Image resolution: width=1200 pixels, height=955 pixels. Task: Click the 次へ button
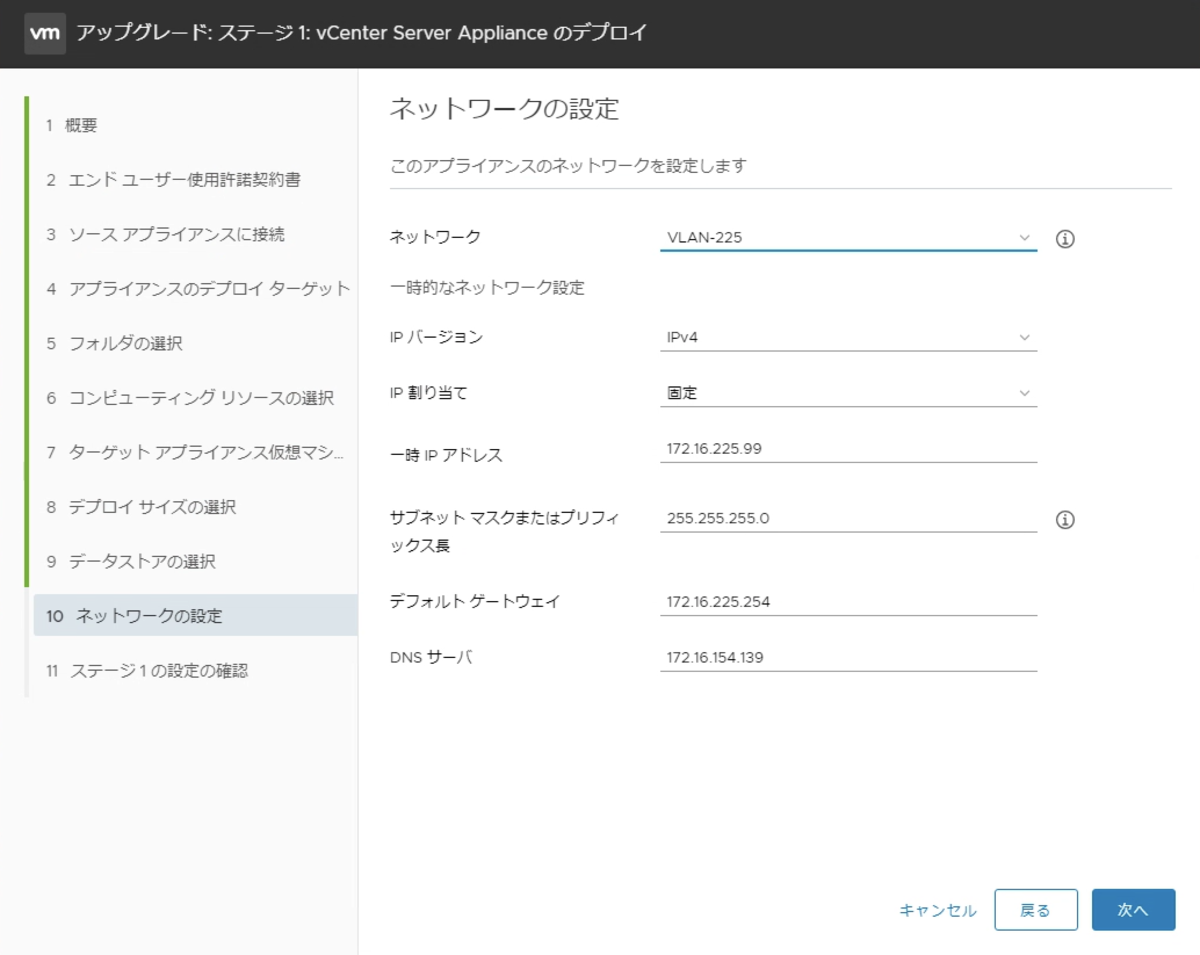tap(1133, 910)
